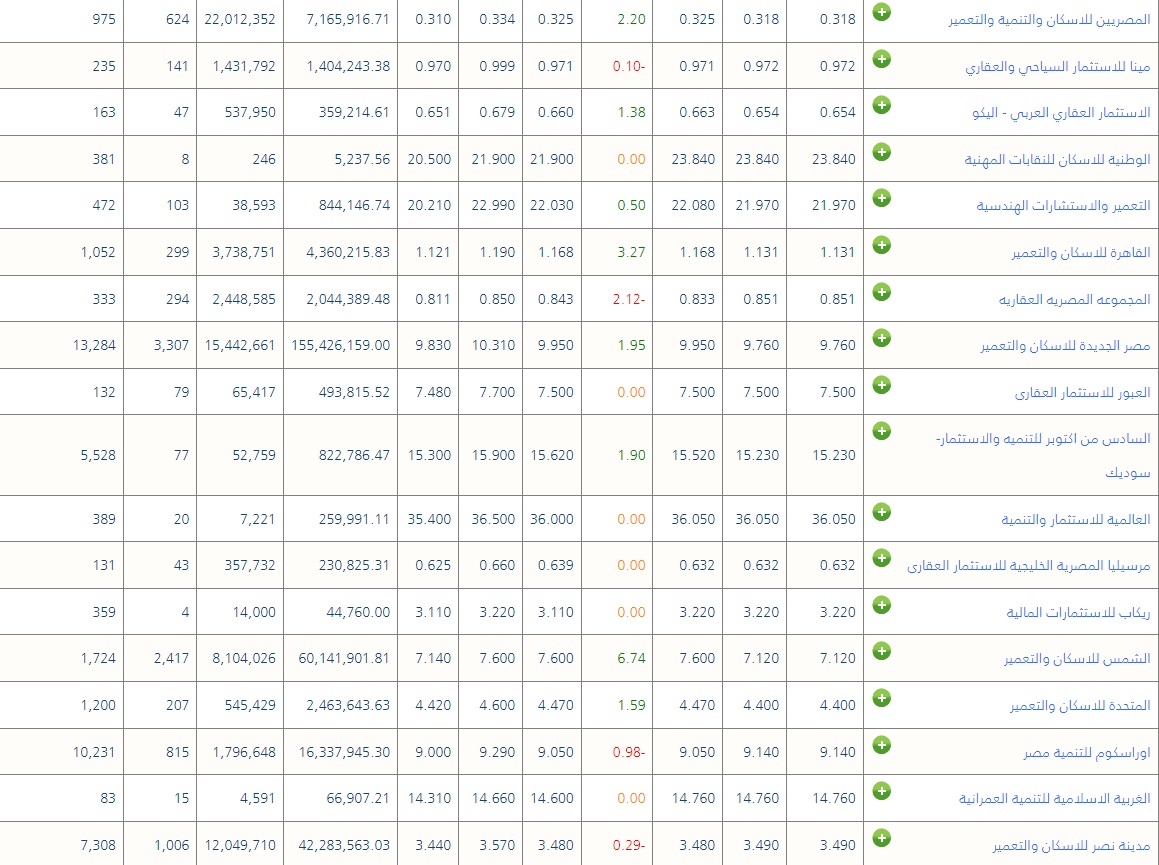The height and width of the screenshot is (865, 1159).
Task: Open المصريين للاسكان والتنمية والتعمير company link
Action: 1050,20
